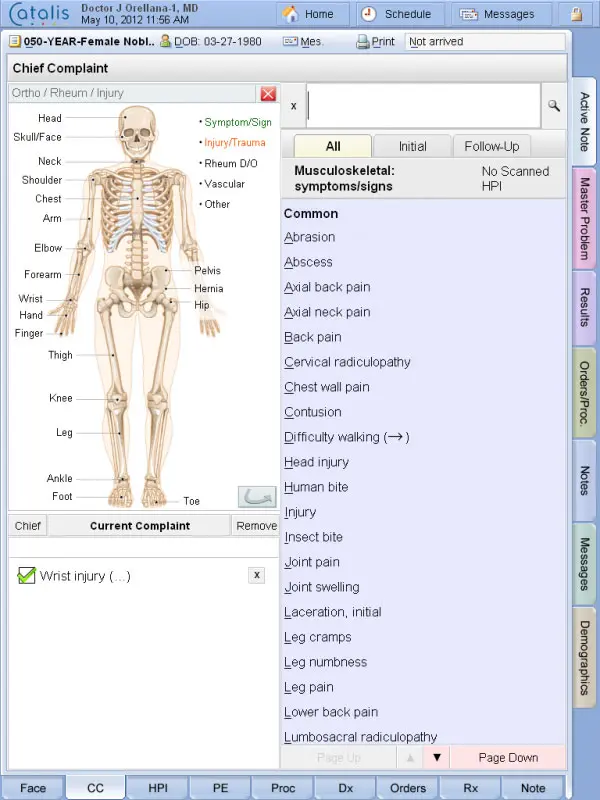Open the Orders/Proc. side tab
This screenshot has width=600, height=800.
coord(584,393)
